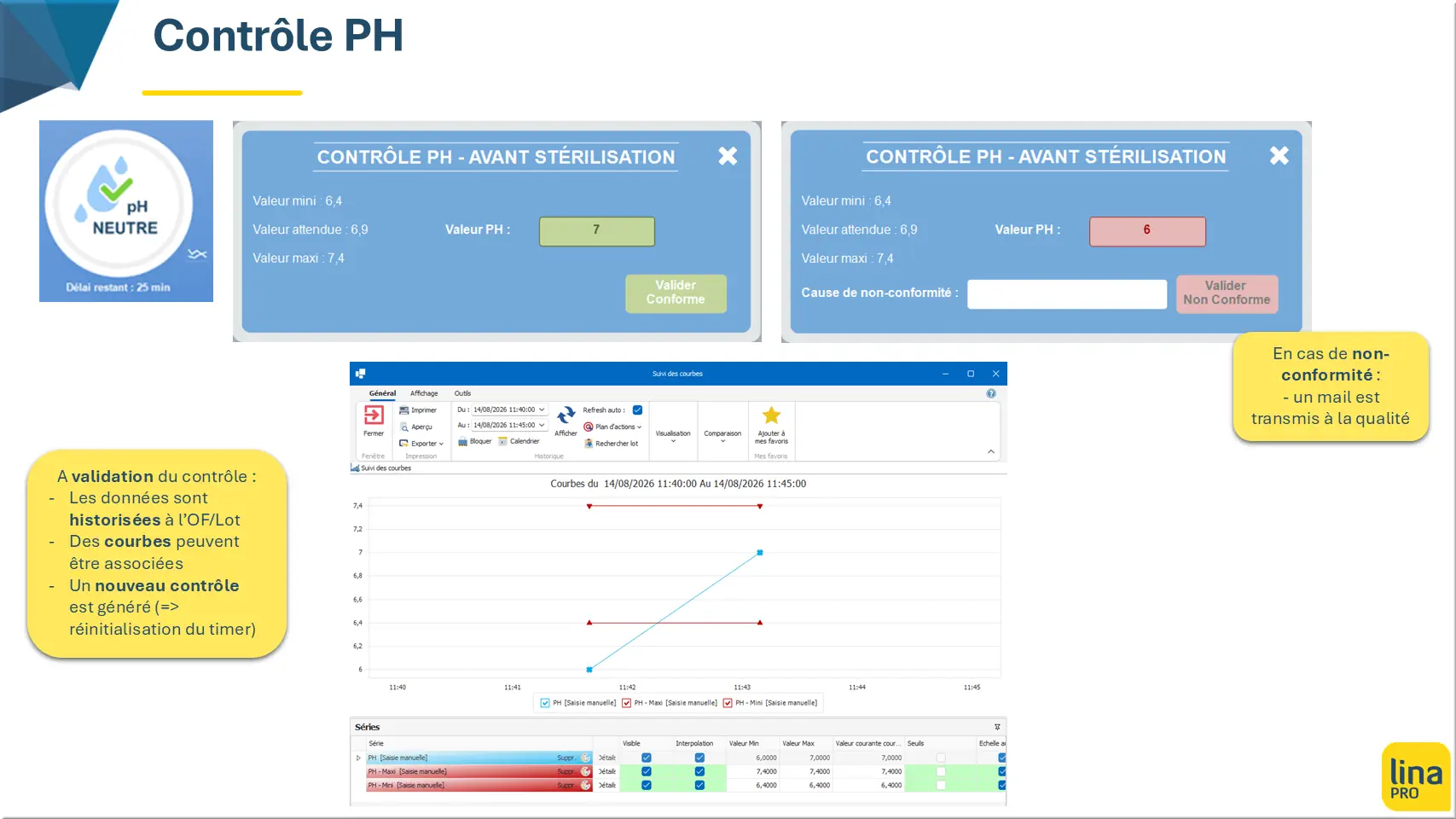This screenshot has width=1456, height=819.
Task: Click the Rechercher lot icon
Action: [x=588, y=444]
